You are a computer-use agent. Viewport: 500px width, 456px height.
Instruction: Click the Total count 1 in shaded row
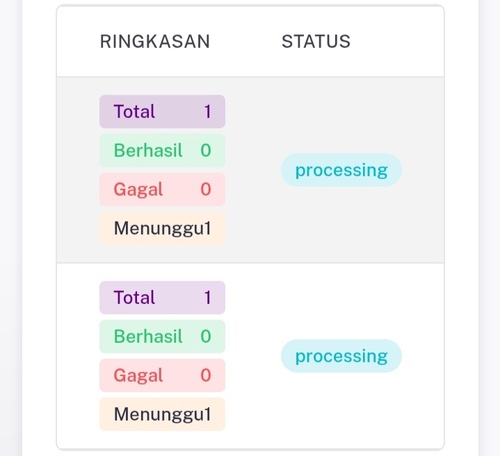208,111
